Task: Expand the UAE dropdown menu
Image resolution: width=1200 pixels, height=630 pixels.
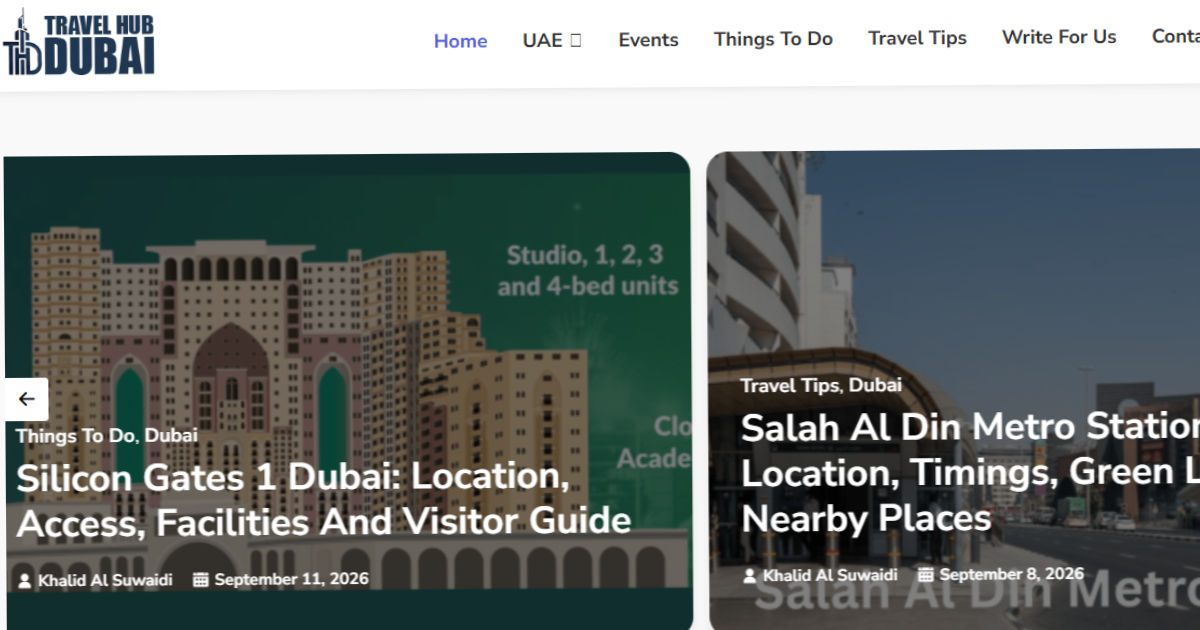Action: (x=552, y=40)
